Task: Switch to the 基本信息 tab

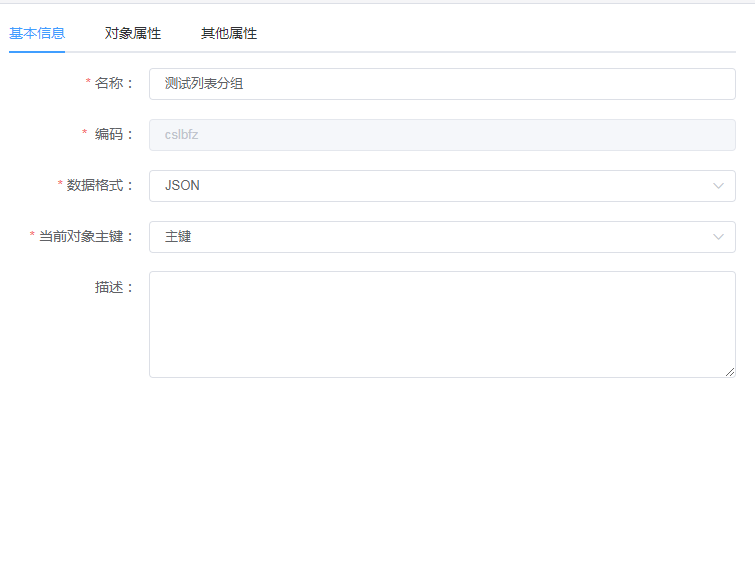Action: pos(37,33)
